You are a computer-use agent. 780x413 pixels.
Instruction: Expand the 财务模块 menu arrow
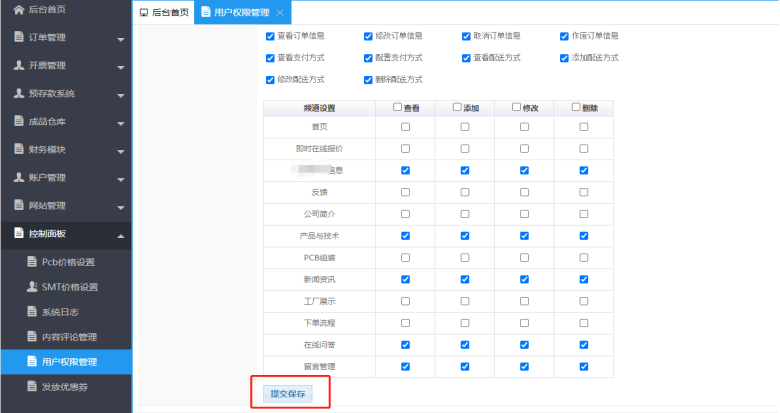coord(121,151)
